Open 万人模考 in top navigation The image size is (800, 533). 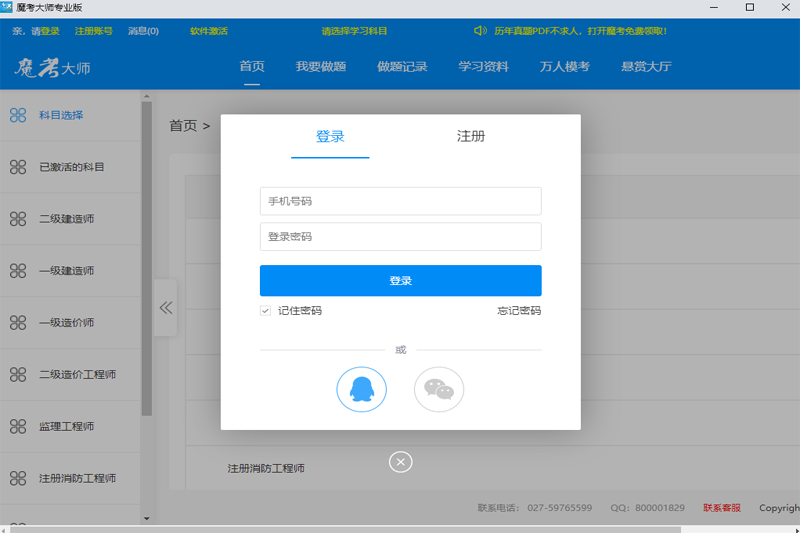point(564,67)
